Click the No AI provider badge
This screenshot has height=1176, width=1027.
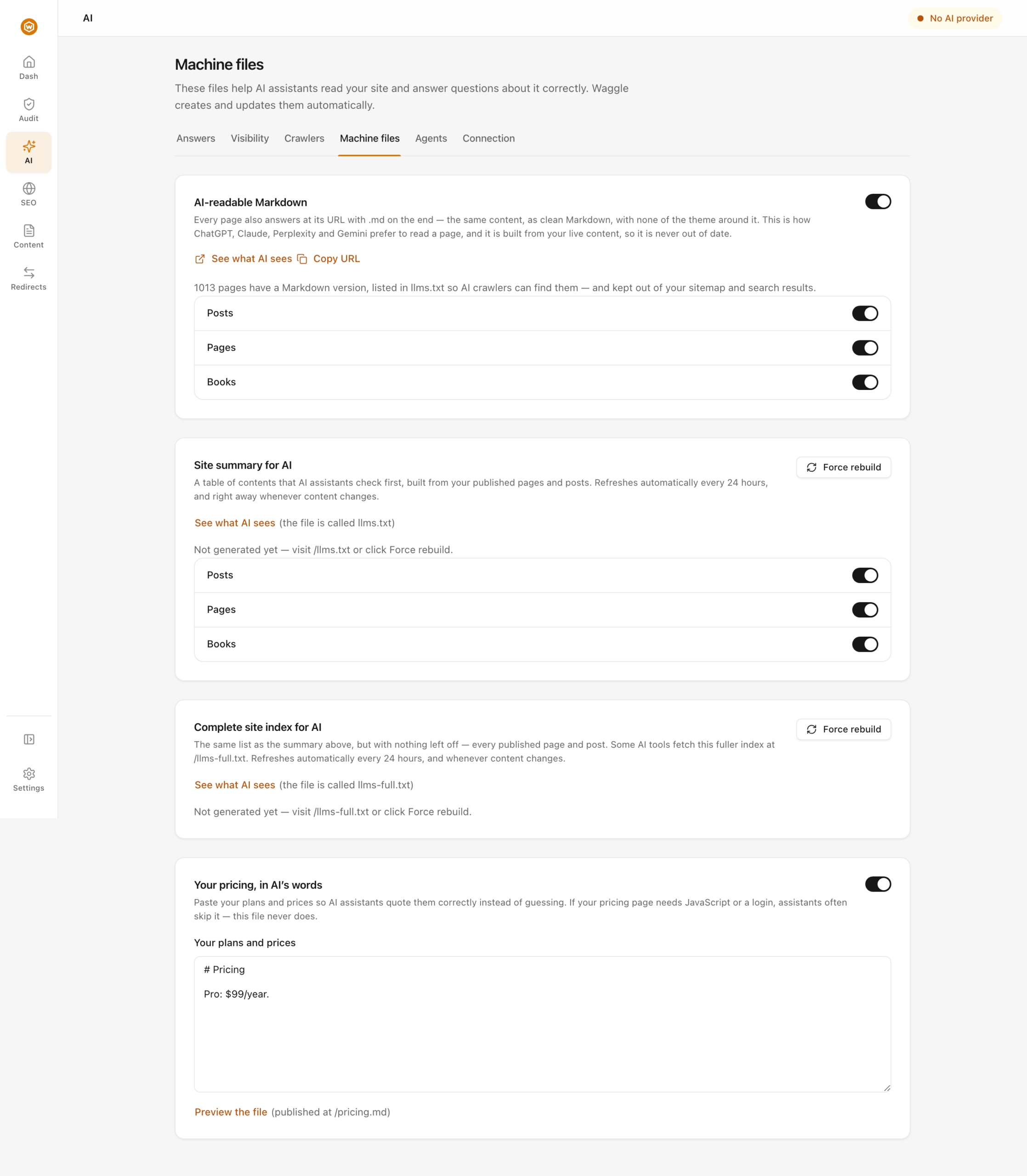[x=955, y=18]
